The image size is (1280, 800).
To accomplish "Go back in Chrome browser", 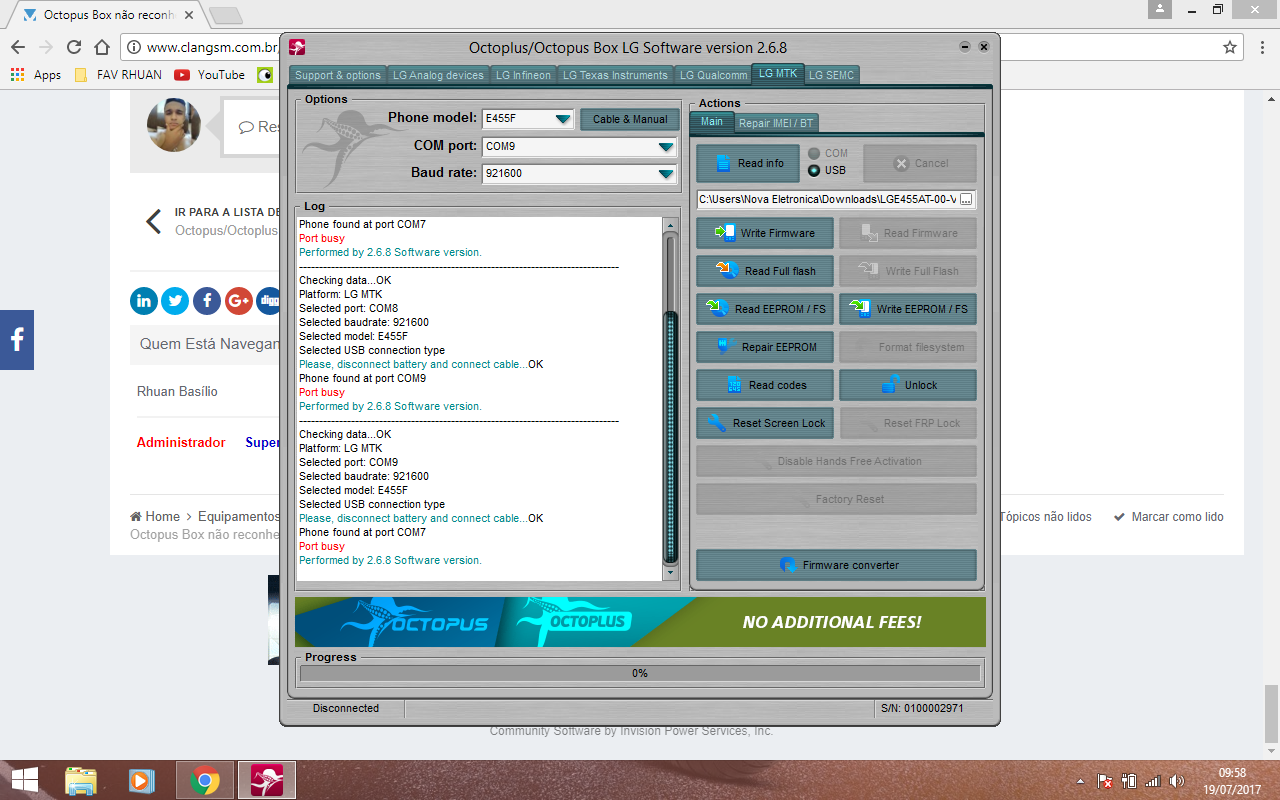I will (x=18, y=47).
